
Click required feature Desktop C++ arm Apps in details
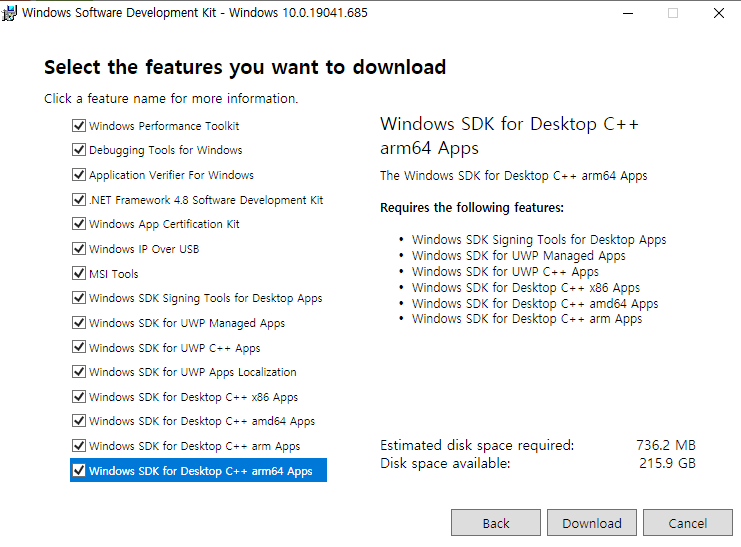point(527,319)
